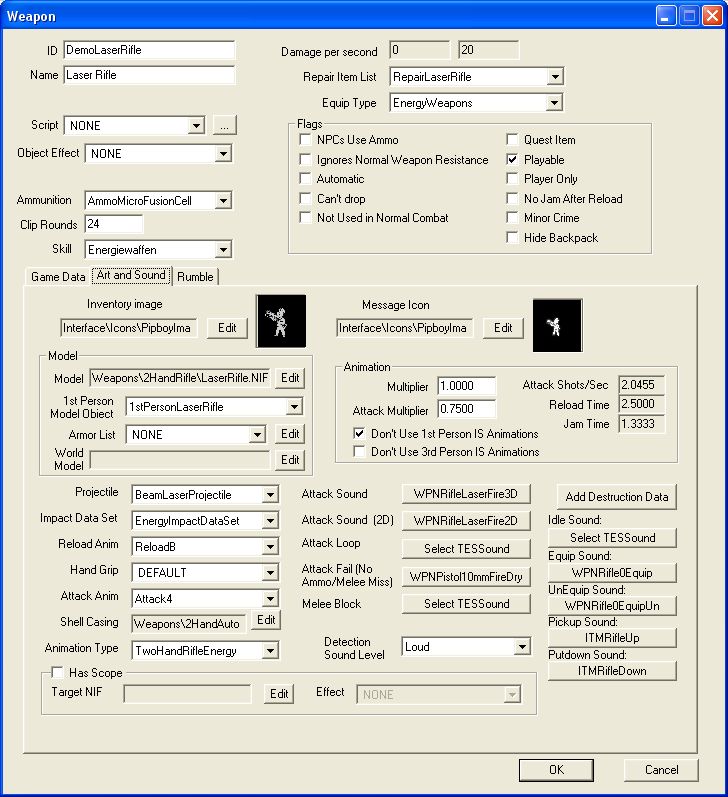Choose Attack Sound WPNRifleLaserFire3D button
This screenshot has height=797, width=728.
[466, 494]
